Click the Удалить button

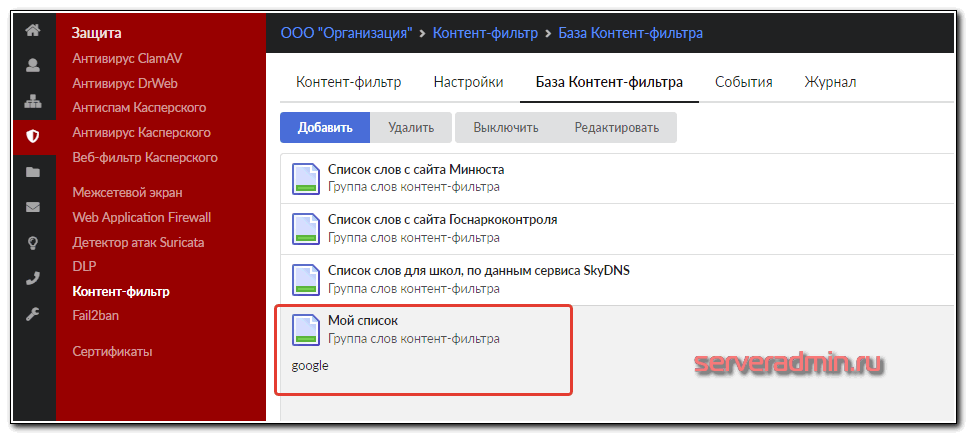[x=411, y=127]
